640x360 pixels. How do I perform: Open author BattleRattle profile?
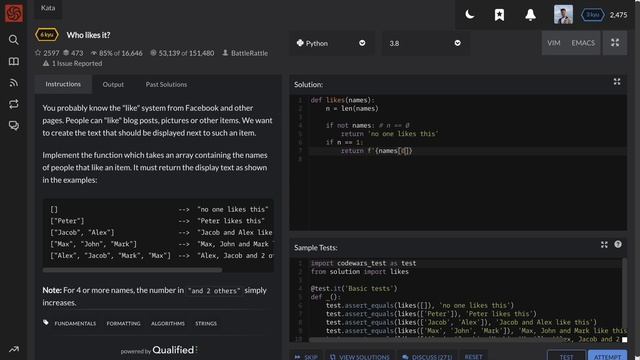point(245,53)
